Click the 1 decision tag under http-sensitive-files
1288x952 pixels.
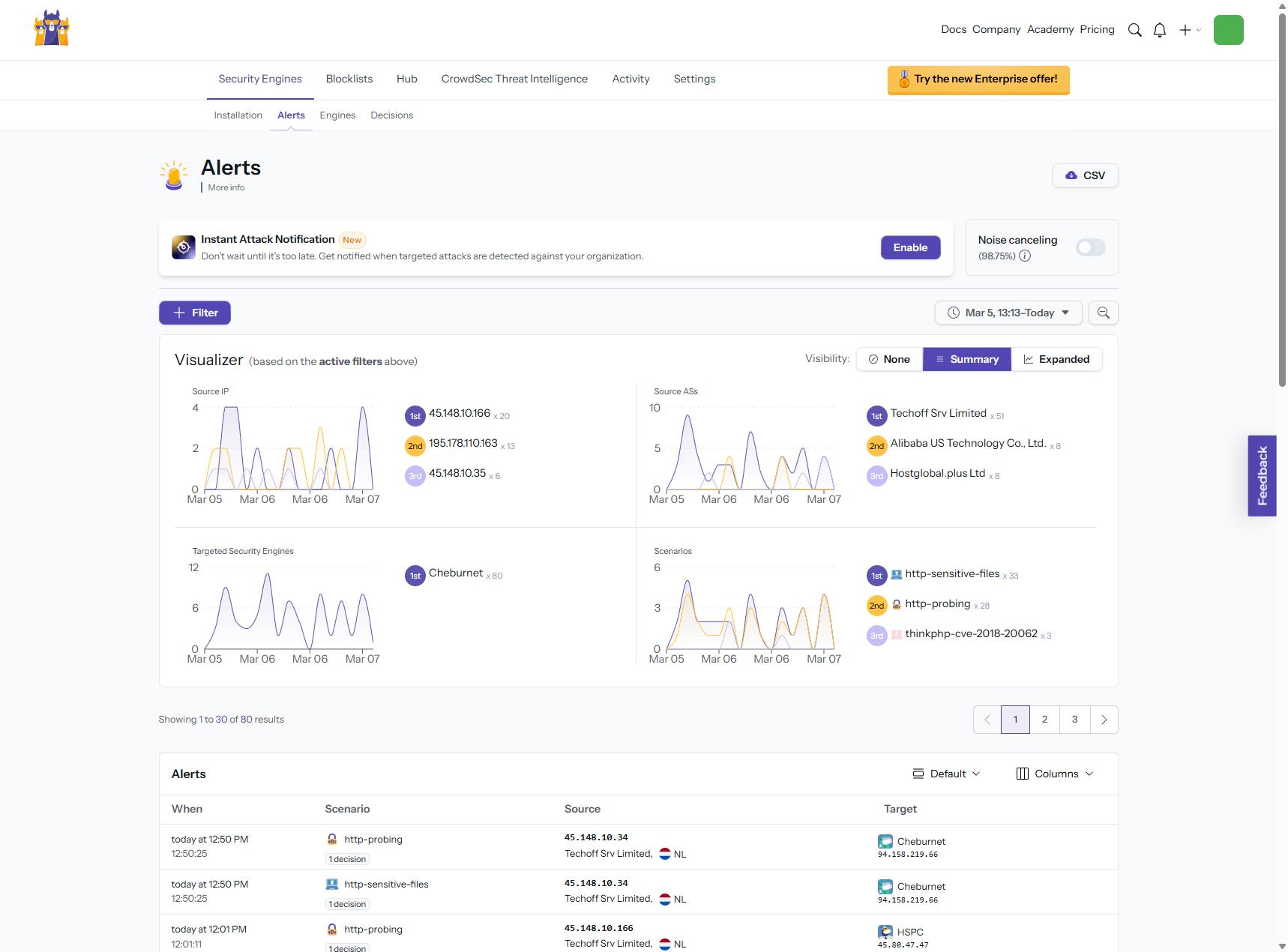click(347, 904)
